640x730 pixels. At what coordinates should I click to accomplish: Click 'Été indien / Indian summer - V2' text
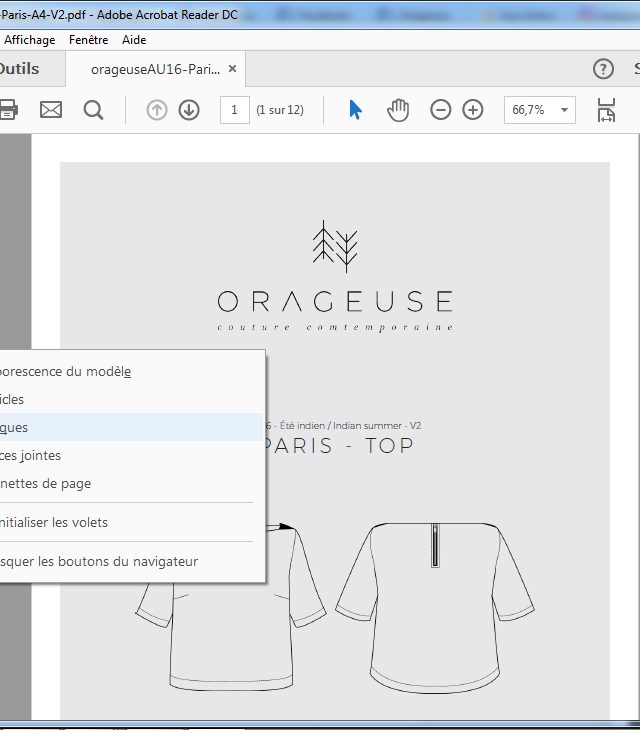click(x=350, y=426)
